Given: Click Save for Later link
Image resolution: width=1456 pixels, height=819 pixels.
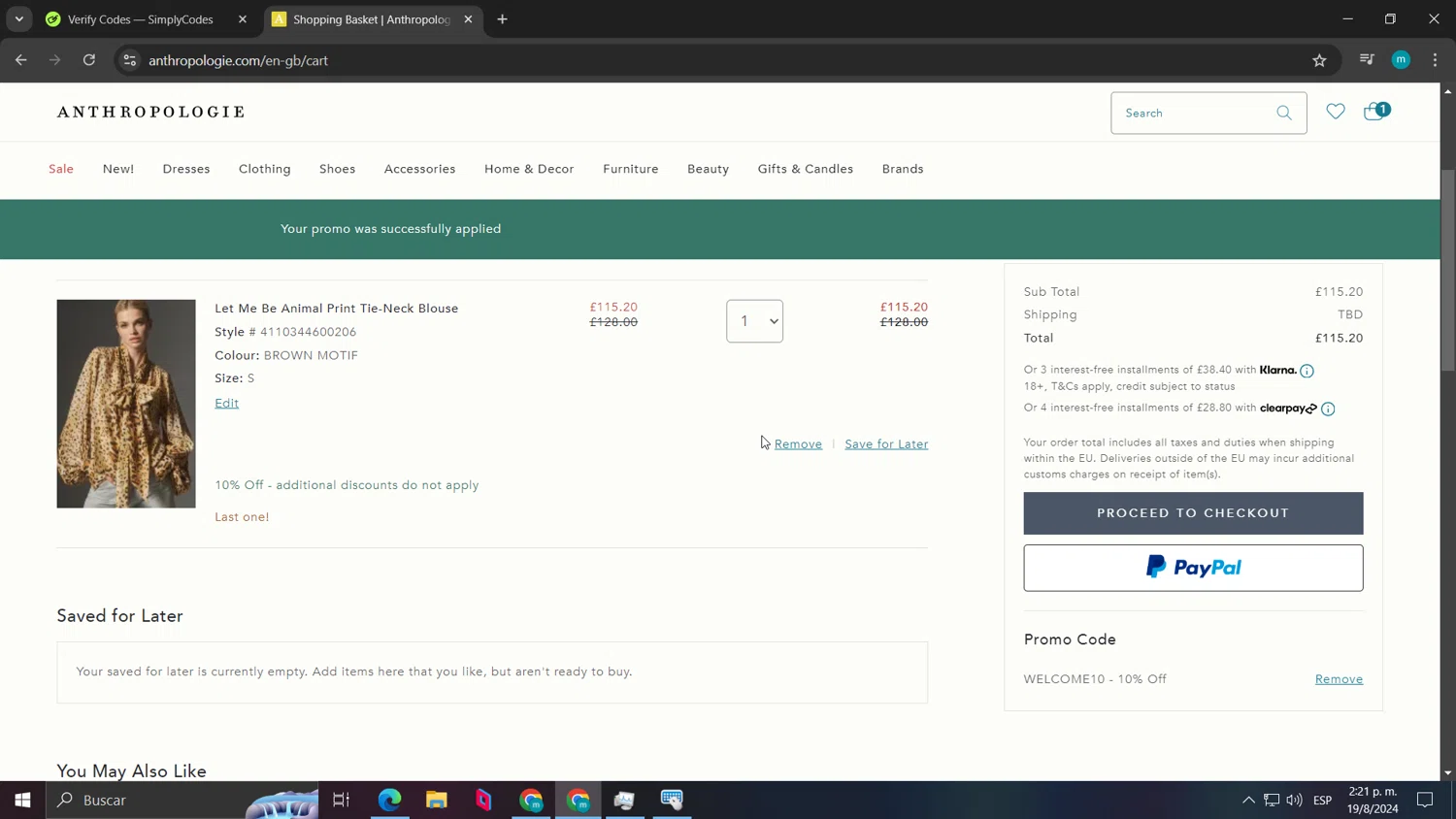Looking at the screenshot, I should [x=886, y=444].
